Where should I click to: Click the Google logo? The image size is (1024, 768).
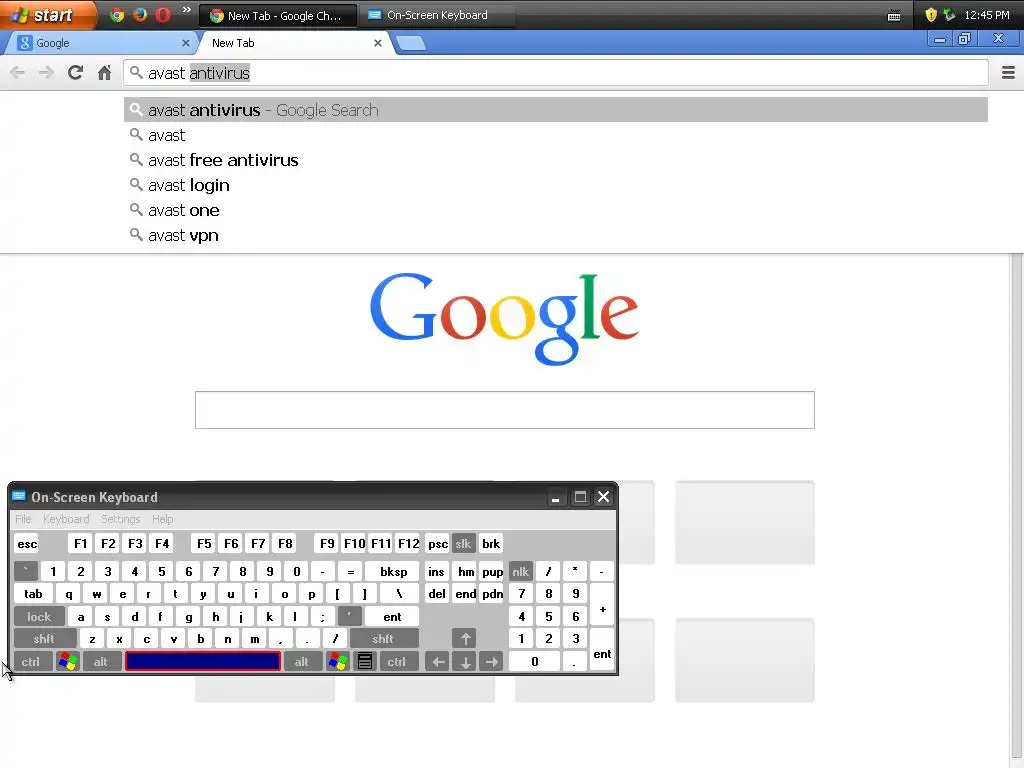pyautogui.click(x=504, y=318)
